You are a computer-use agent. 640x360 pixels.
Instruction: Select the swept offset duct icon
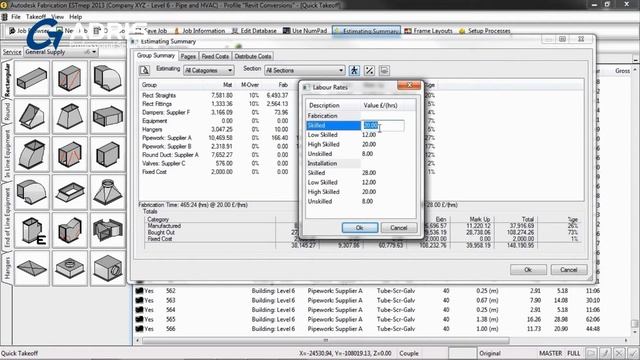[x=32, y=154]
